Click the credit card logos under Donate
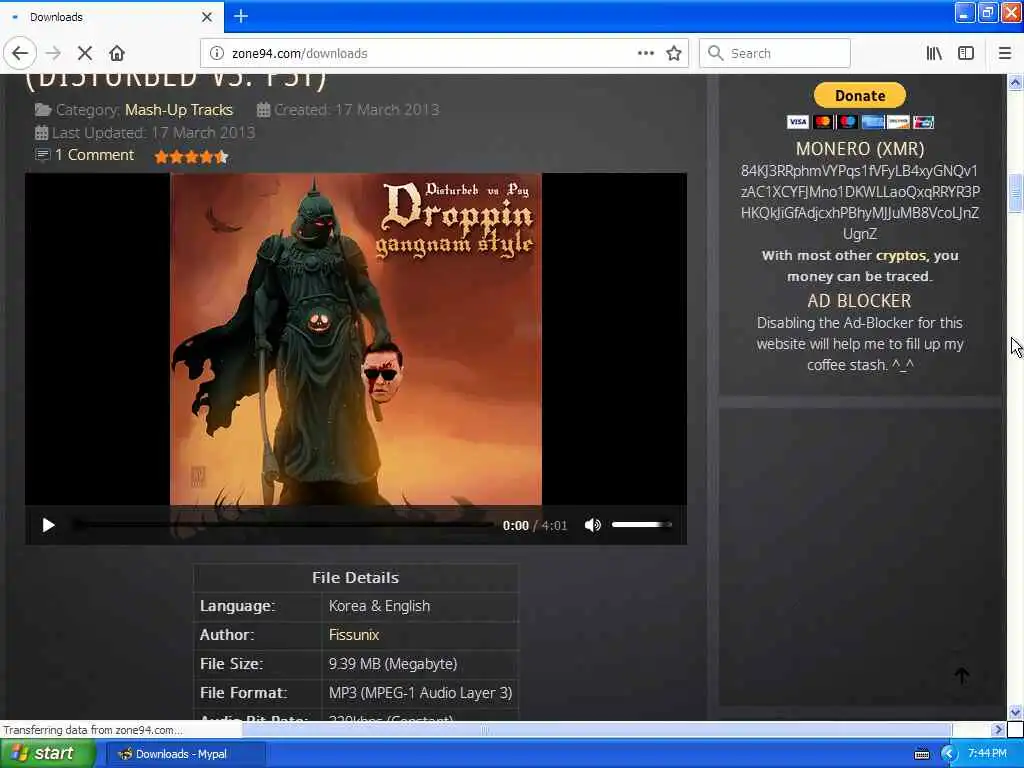1024x768 pixels. pos(859,122)
